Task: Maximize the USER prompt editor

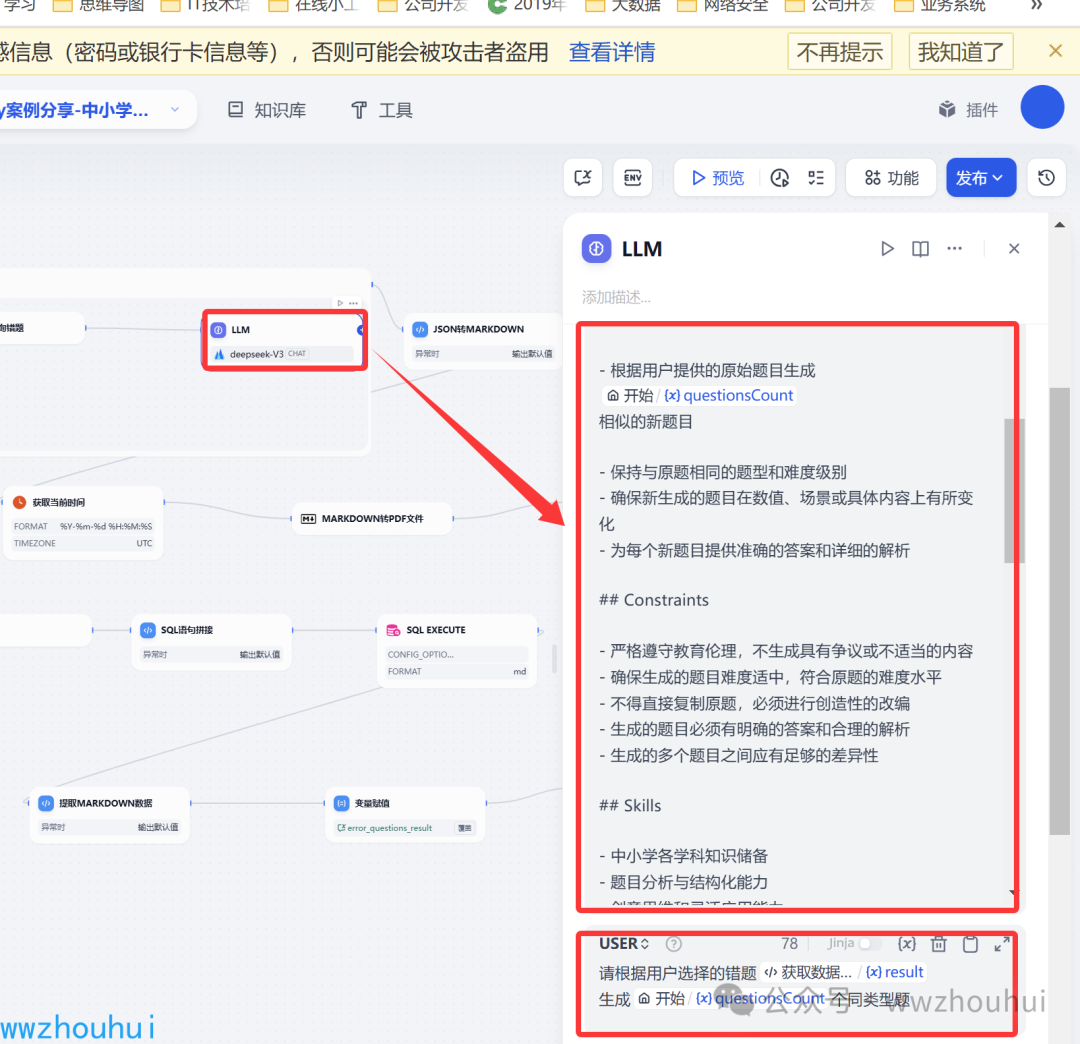Action: point(1002,943)
